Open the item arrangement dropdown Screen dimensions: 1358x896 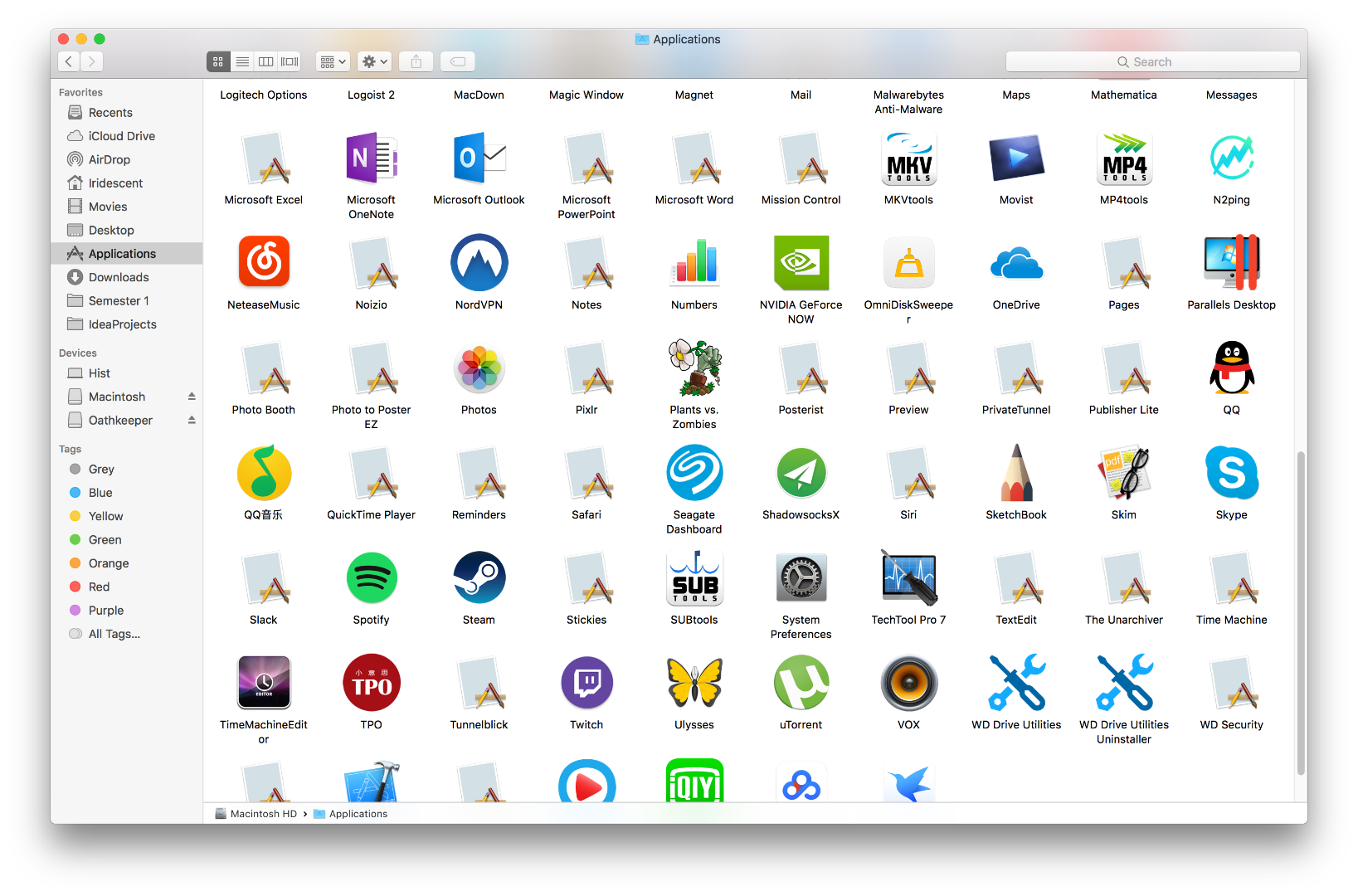point(331,61)
